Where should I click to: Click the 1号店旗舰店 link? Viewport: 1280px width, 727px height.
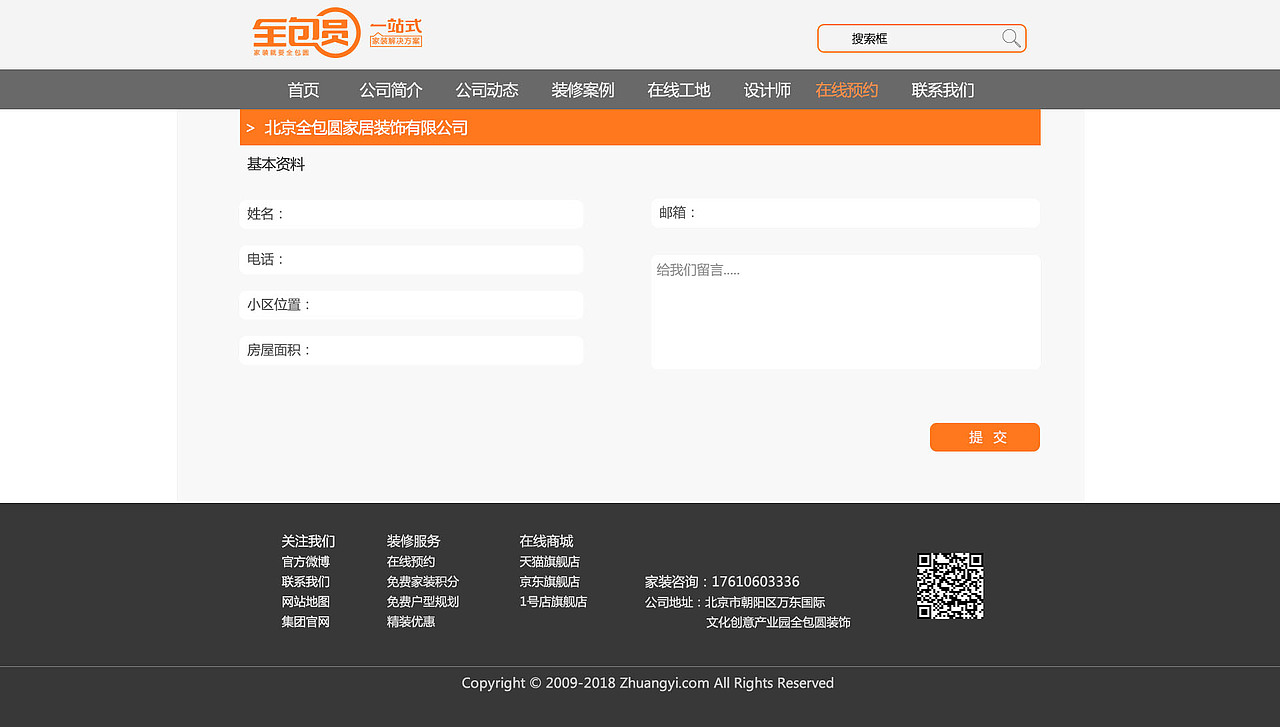click(x=553, y=602)
